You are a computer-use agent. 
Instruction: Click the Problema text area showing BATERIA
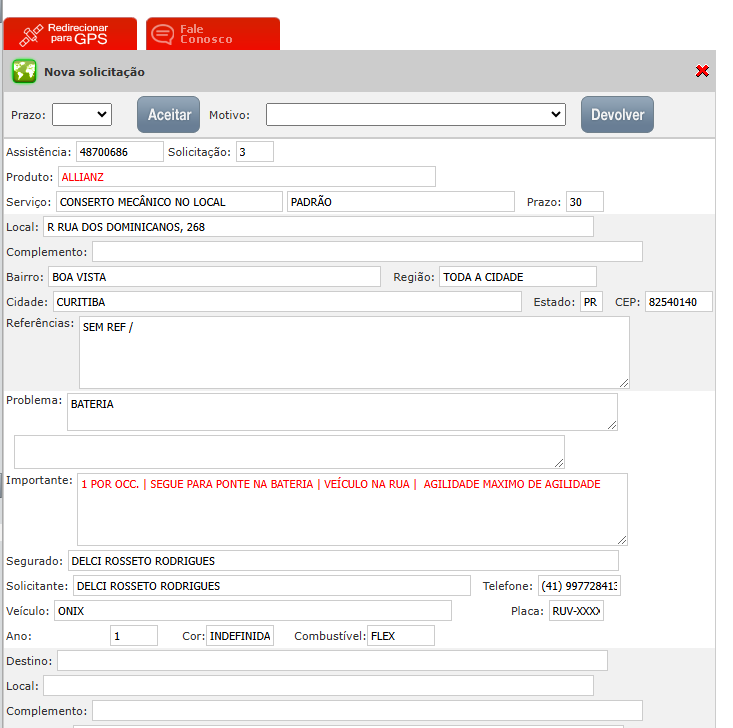[x=342, y=412]
